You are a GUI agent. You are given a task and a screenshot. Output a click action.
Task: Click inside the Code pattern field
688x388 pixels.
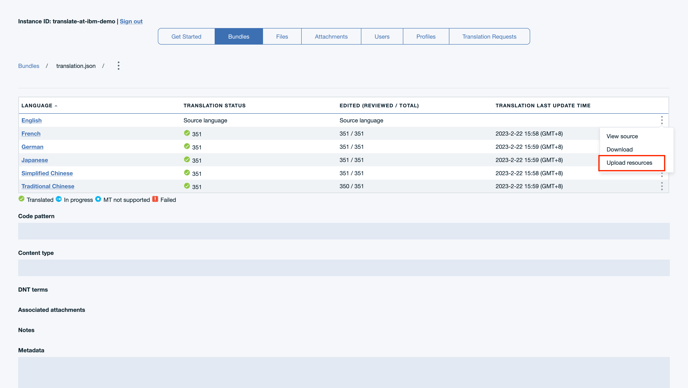[x=344, y=231]
